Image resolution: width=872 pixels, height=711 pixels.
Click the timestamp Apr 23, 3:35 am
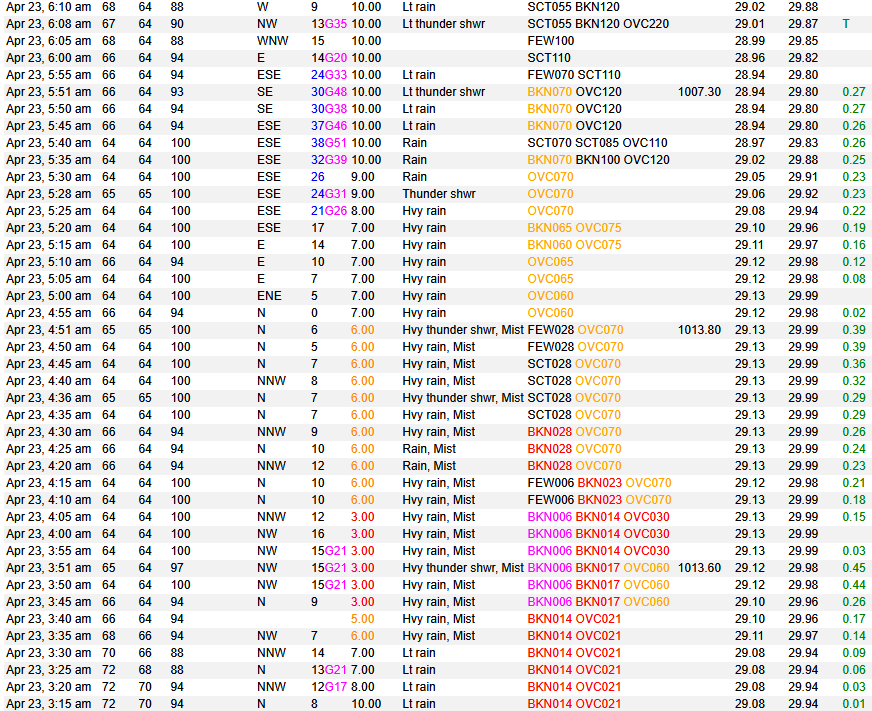point(48,635)
